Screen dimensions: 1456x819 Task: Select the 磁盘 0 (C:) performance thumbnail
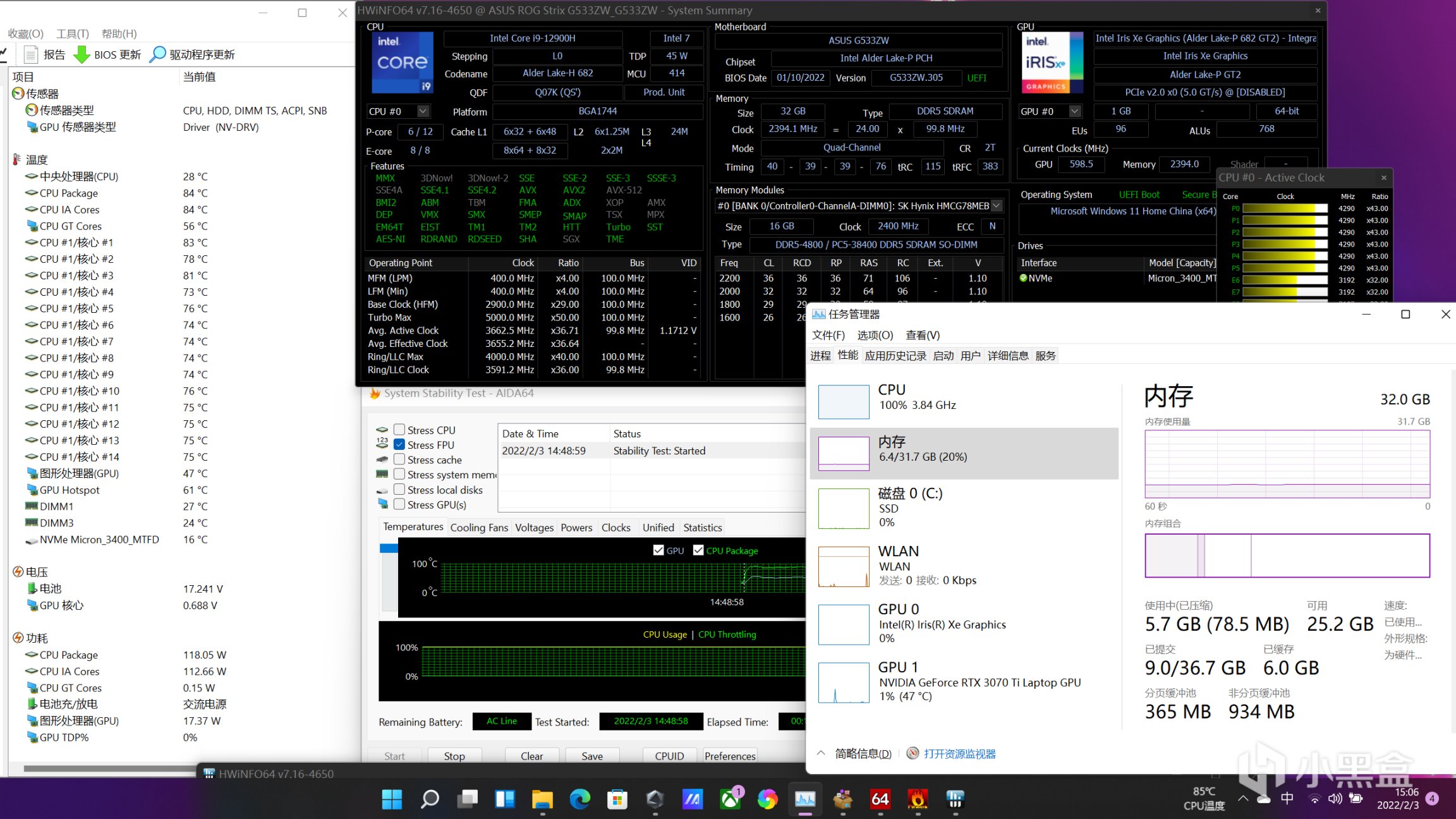[x=844, y=508]
